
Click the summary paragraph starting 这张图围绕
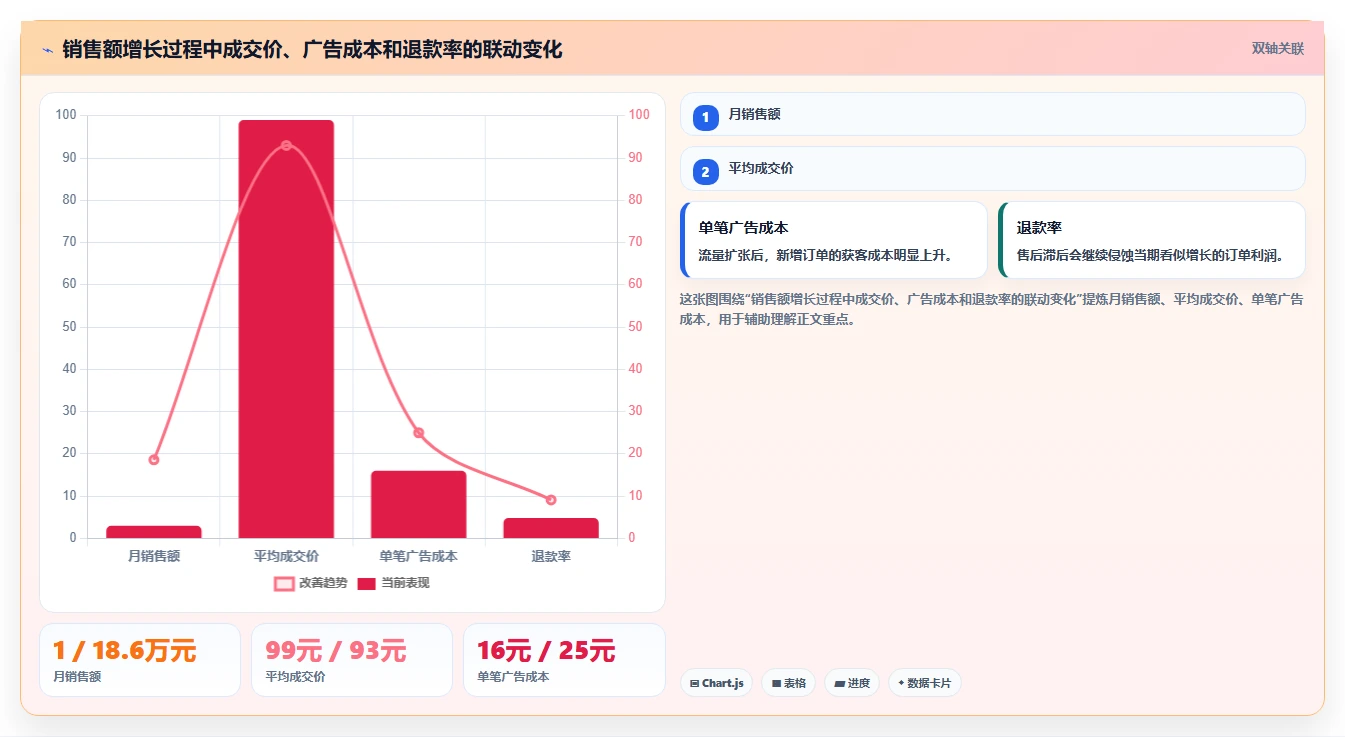(991, 310)
